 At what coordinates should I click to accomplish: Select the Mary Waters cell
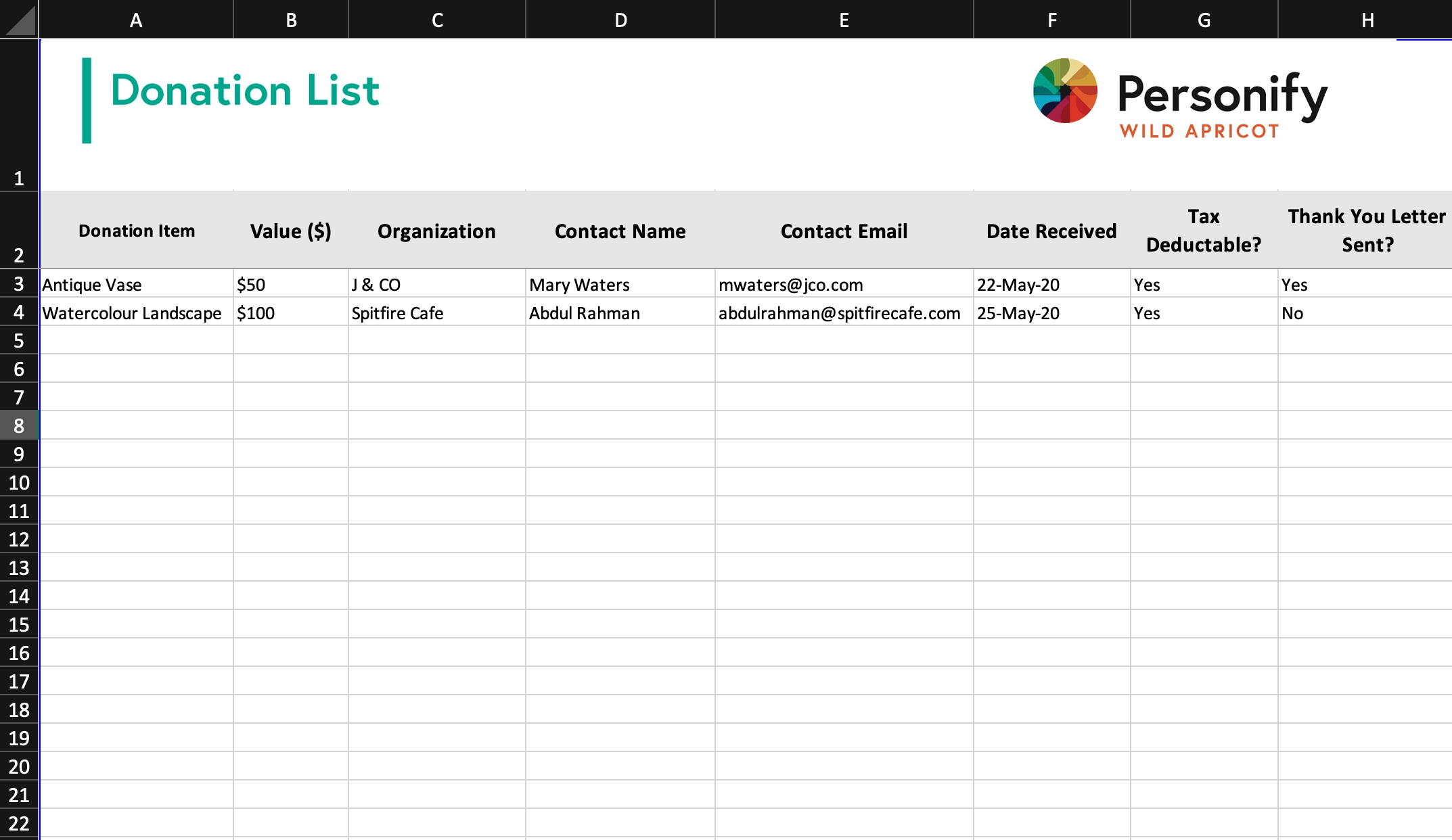(x=620, y=284)
